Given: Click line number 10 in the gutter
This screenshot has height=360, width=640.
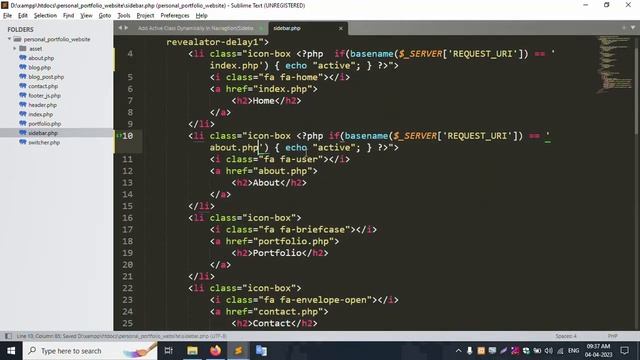Looking at the screenshot, I should 128,136.
